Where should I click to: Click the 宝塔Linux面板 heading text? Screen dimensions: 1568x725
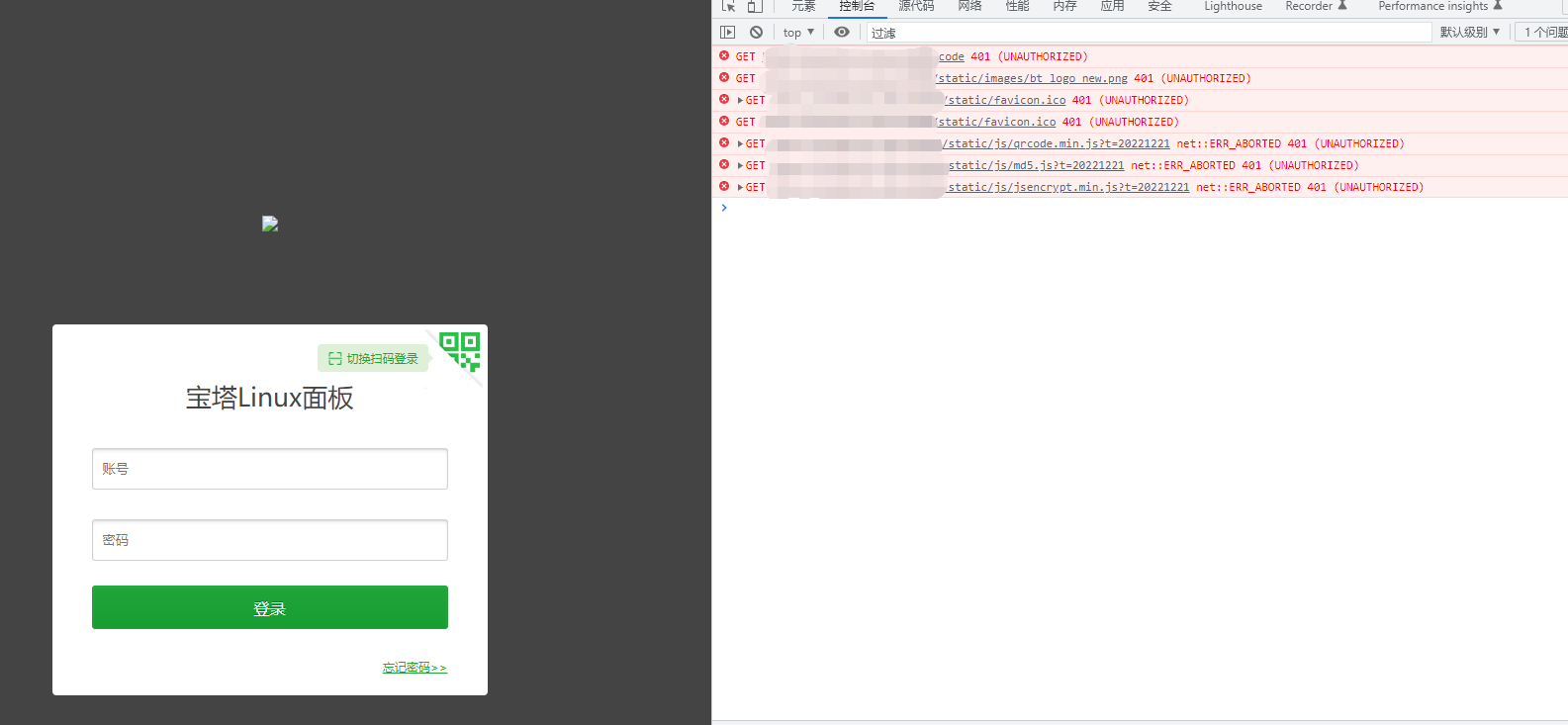coord(270,398)
